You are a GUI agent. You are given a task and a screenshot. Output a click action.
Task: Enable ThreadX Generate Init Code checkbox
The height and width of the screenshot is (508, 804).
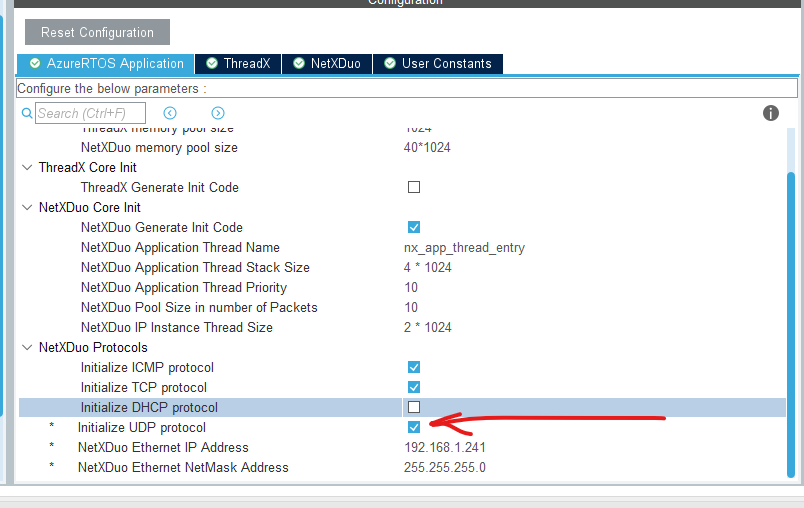pos(414,187)
